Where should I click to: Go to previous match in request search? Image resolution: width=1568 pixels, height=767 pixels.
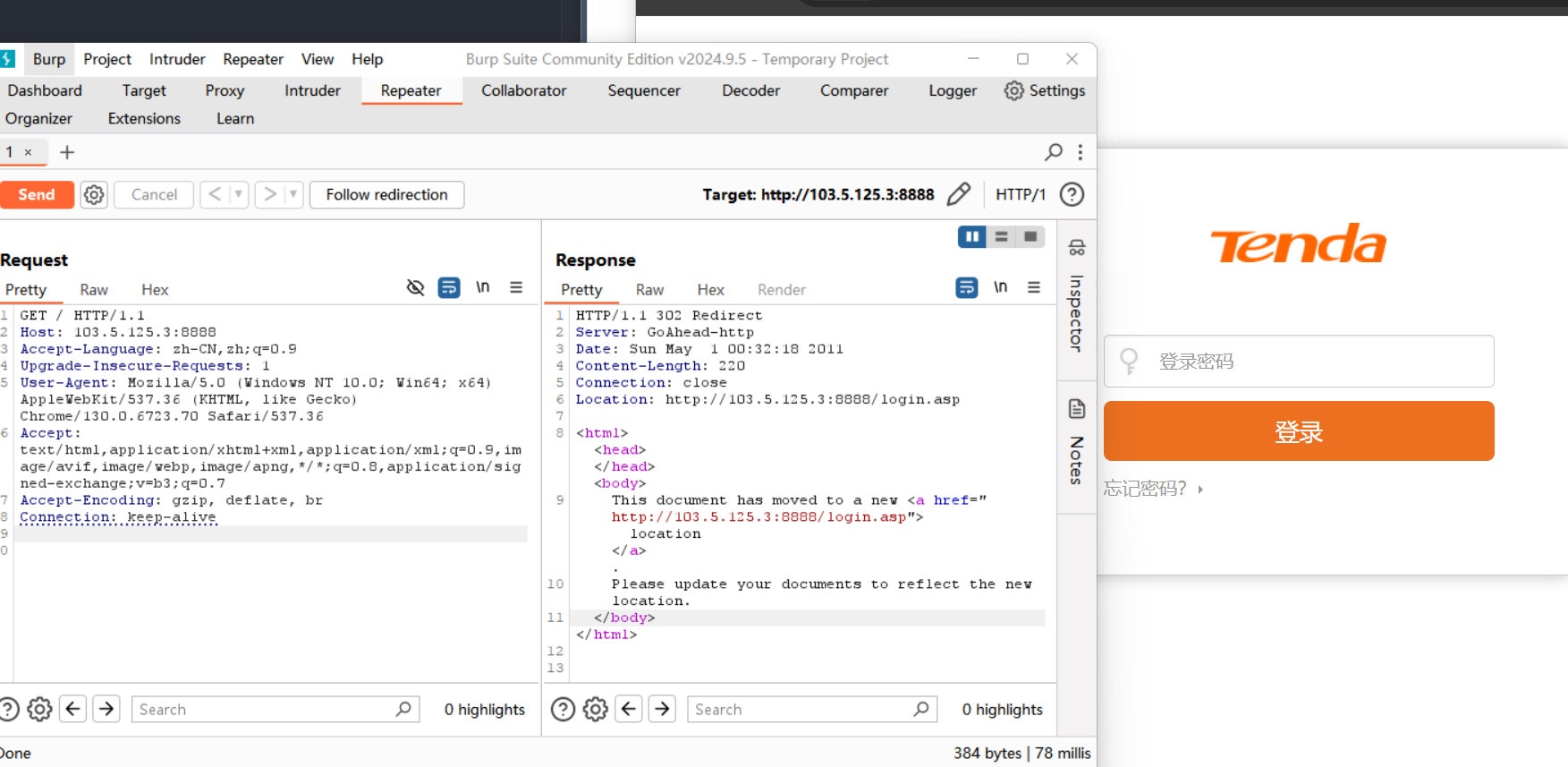tap(73, 710)
